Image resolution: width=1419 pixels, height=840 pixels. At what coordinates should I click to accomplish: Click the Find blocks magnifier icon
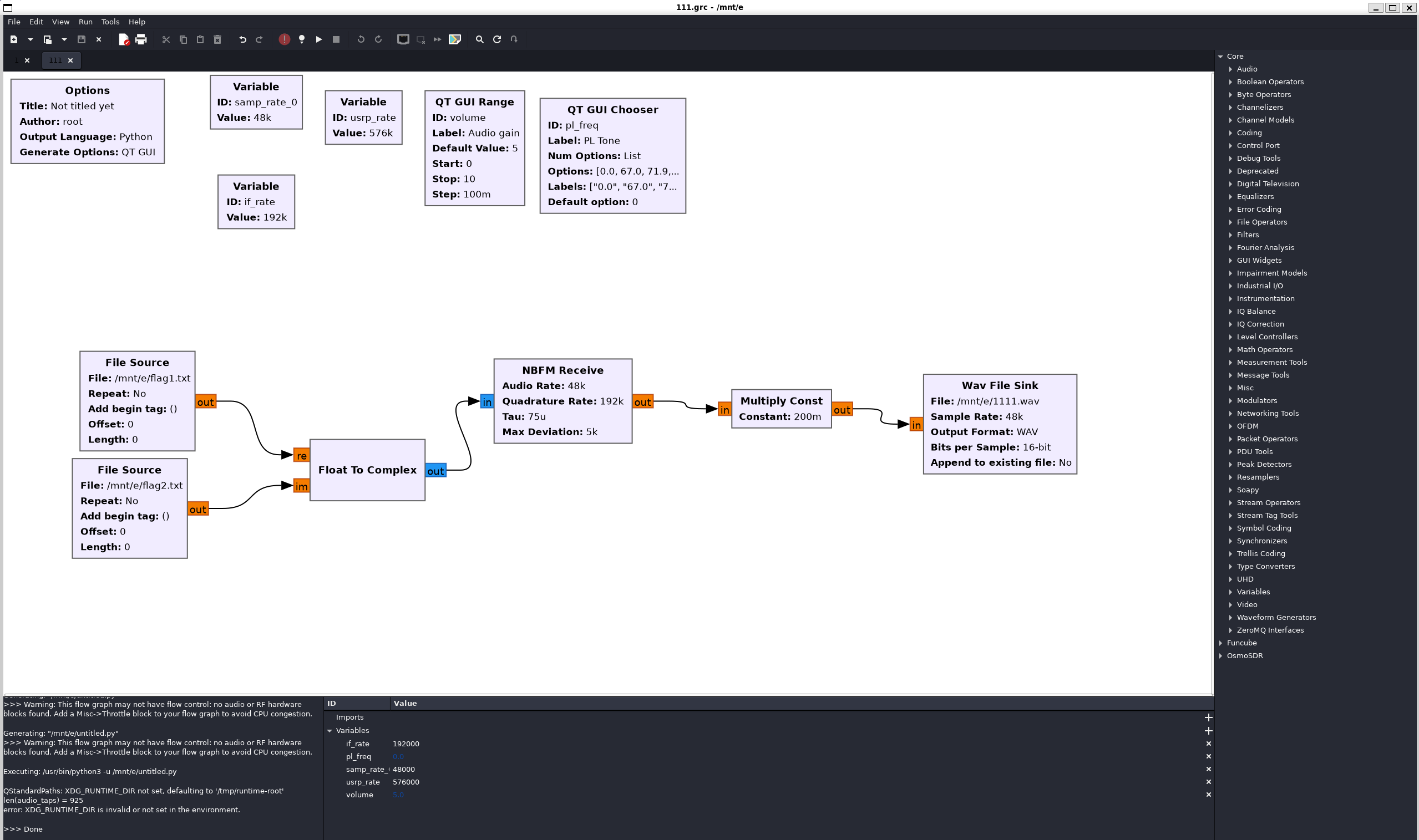pos(480,39)
